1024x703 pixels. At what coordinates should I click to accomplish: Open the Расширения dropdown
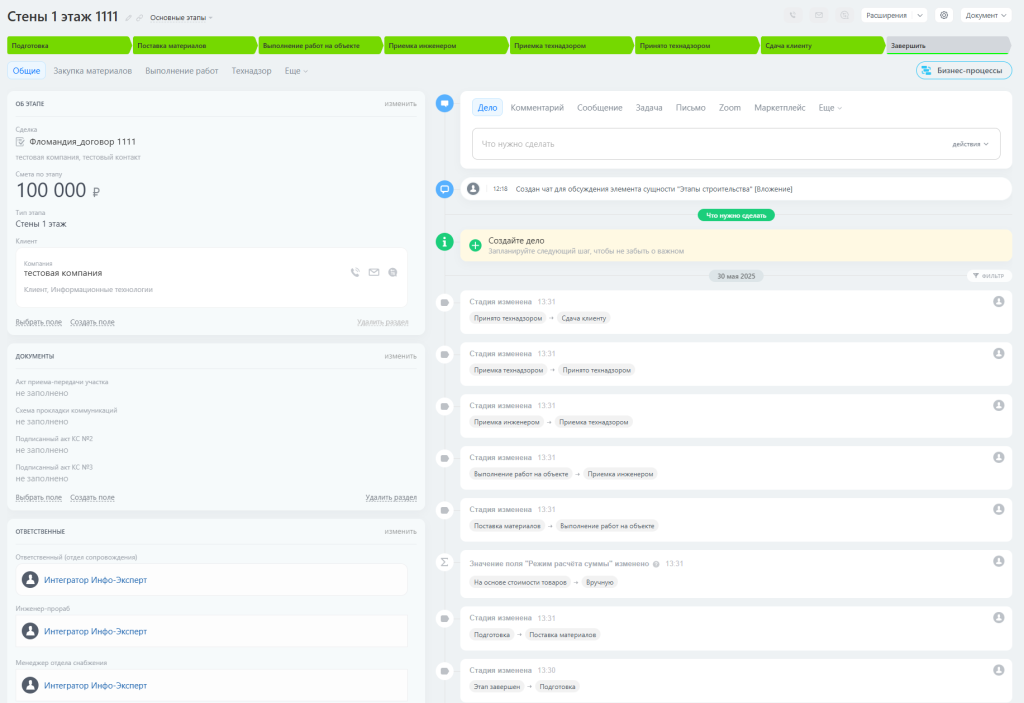point(894,15)
